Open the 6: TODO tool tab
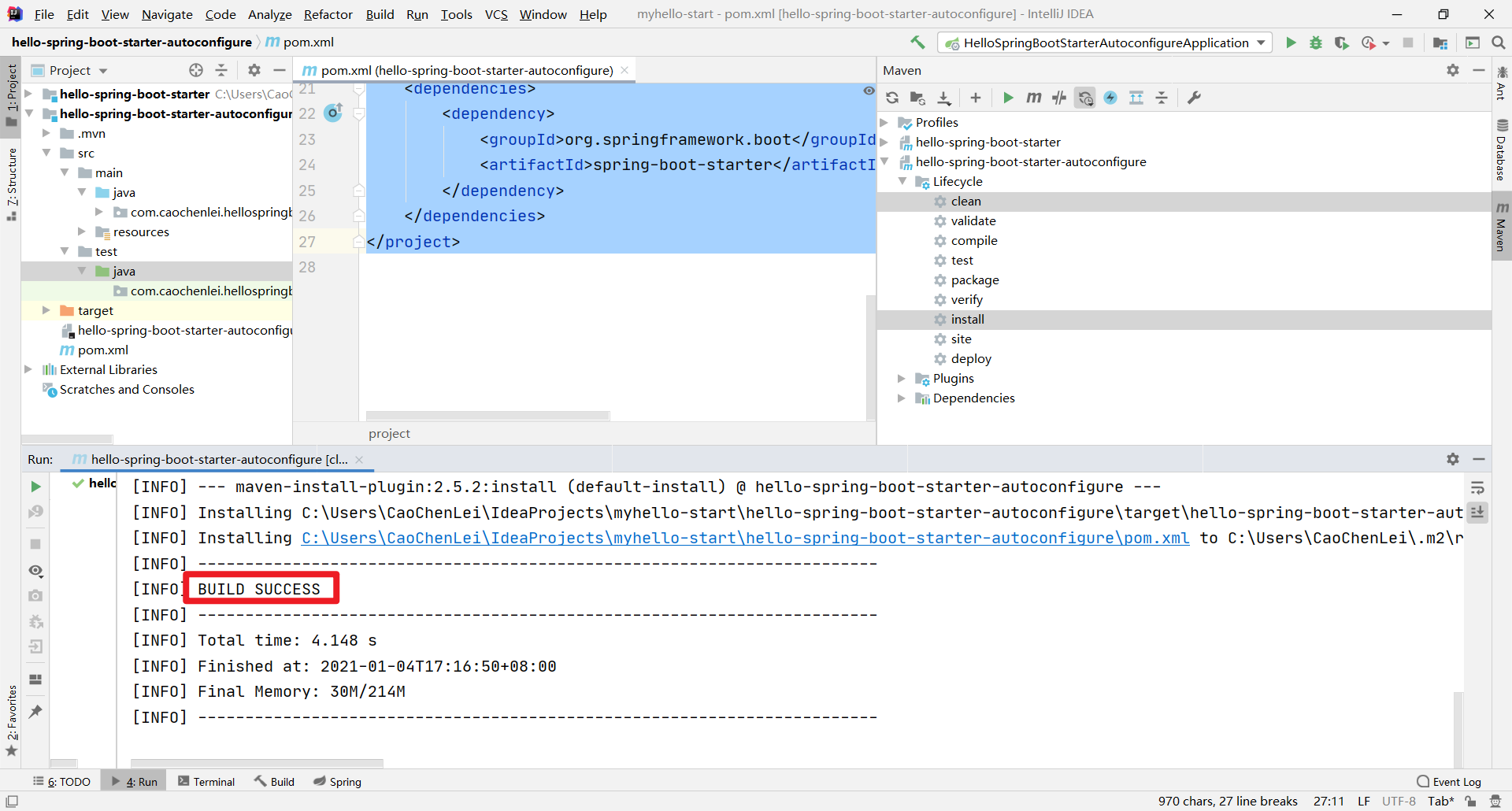This screenshot has height=811, width=1512. (x=61, y=782)
